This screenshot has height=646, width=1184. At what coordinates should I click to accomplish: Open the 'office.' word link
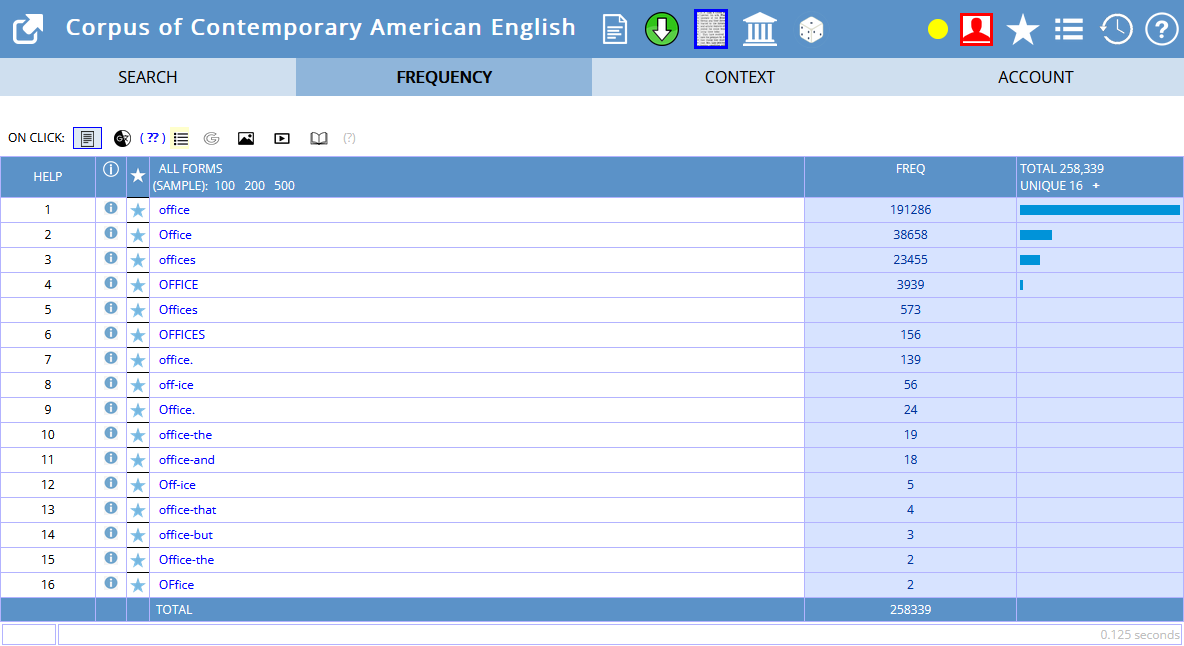(x=176, y=359)
